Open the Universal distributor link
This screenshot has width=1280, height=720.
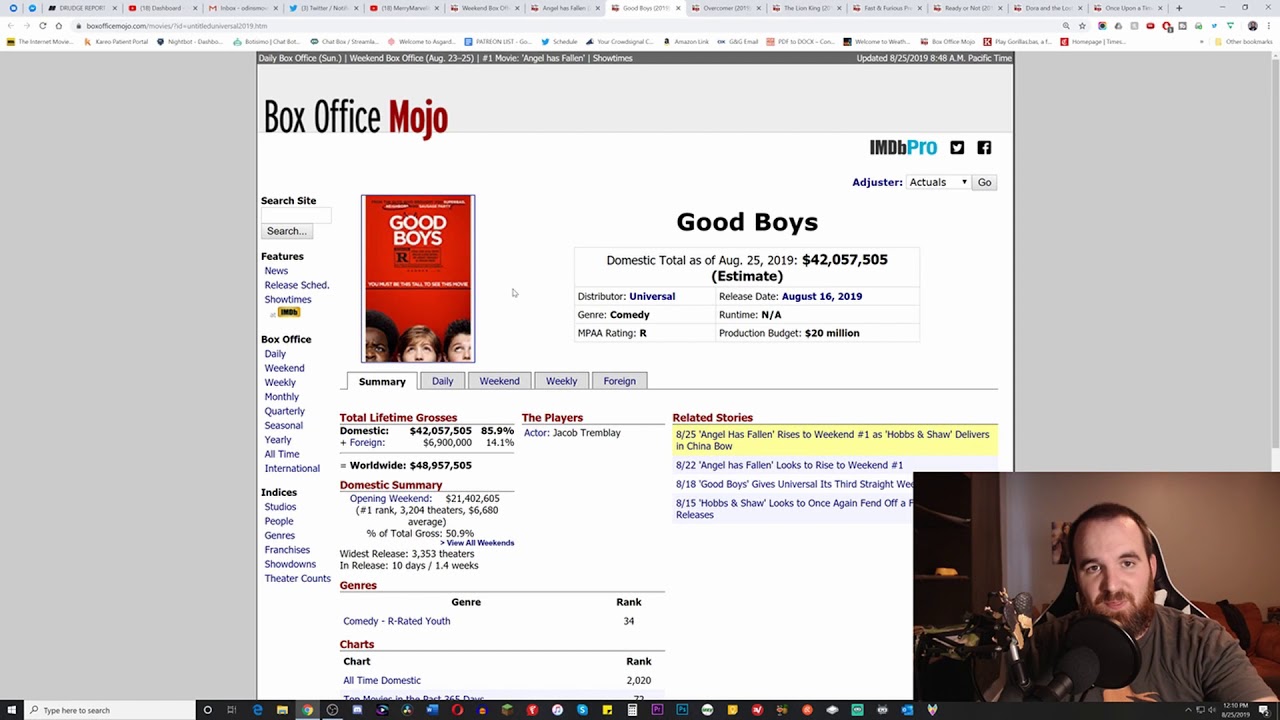pyautogui.click(x=652, y=296)
